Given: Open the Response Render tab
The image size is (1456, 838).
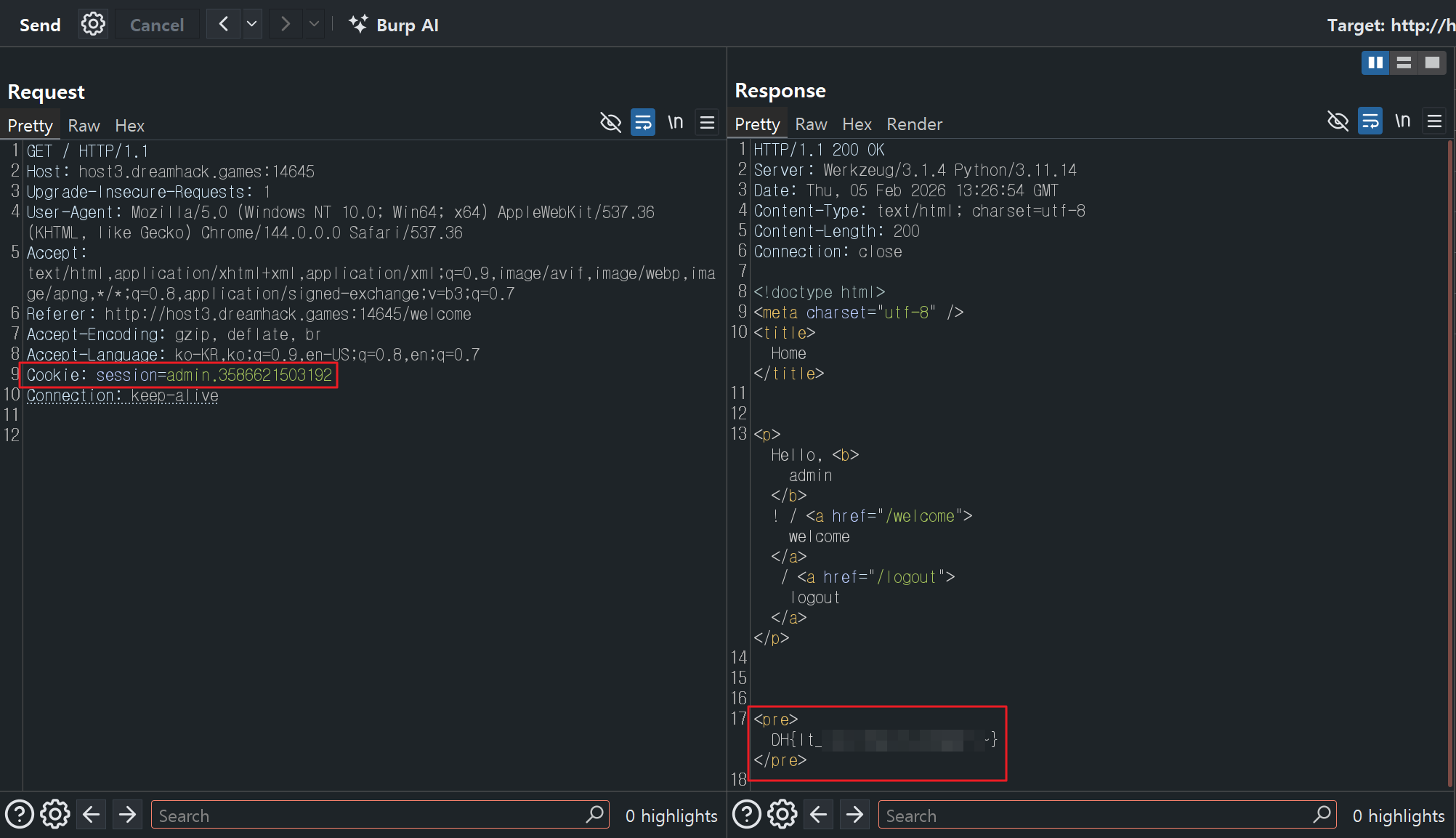Looking at the screenshot, I should click(x=914, y=124).
